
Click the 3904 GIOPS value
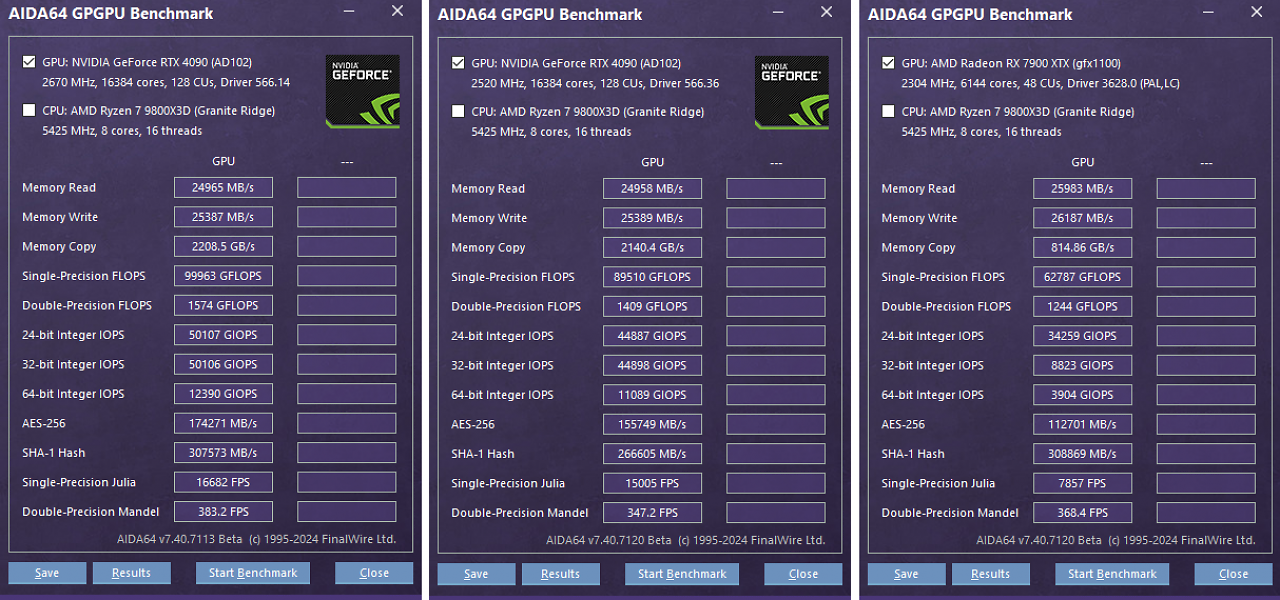(x=1082, y=394)
